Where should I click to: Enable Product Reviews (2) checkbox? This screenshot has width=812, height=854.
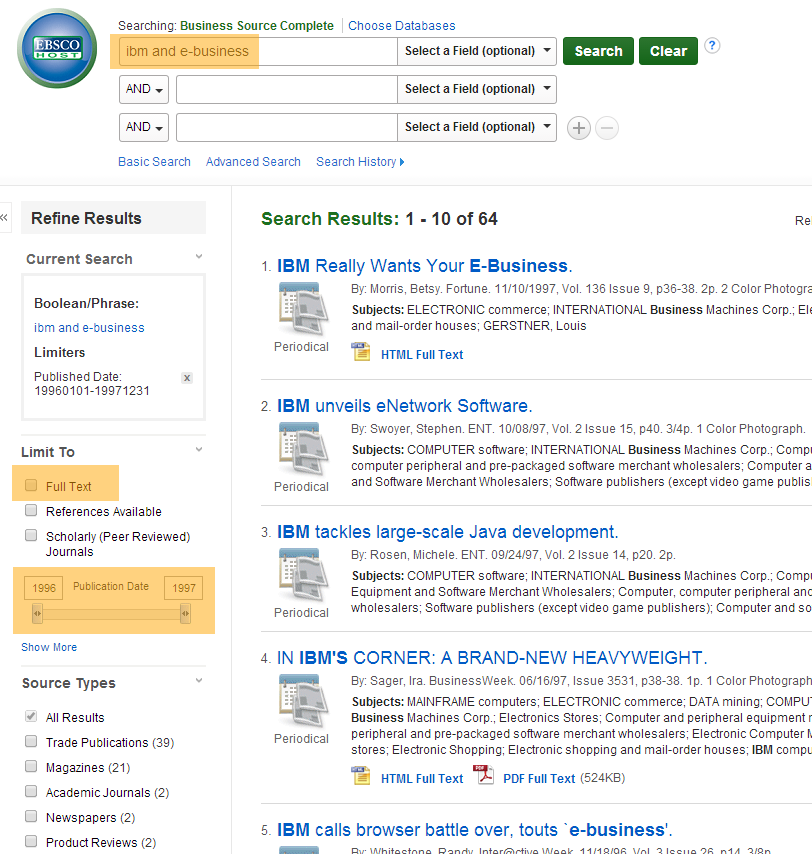point(31,841)
